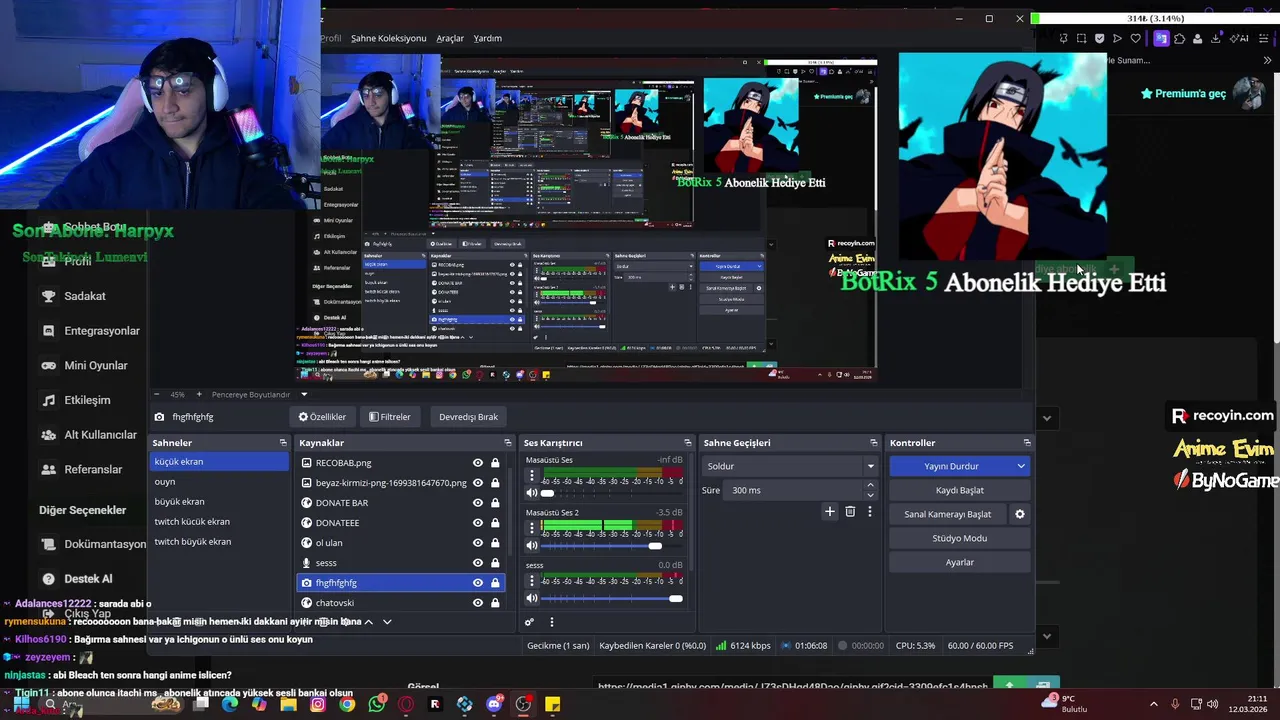The width and height of the screenshot is (1280, 720).
Task: Zoom in preview with plus icon
Action: pyautogui.click(x=198, y=395)
